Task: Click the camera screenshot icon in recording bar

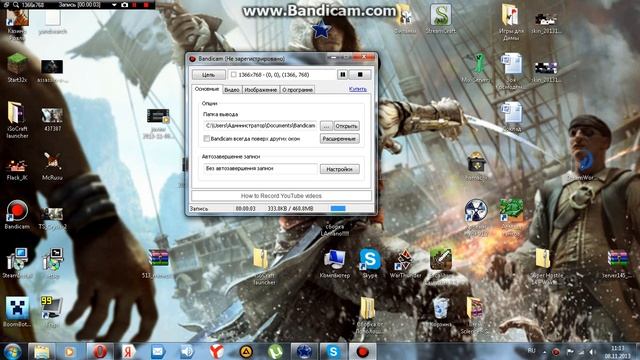Action: tap(124, 5)
